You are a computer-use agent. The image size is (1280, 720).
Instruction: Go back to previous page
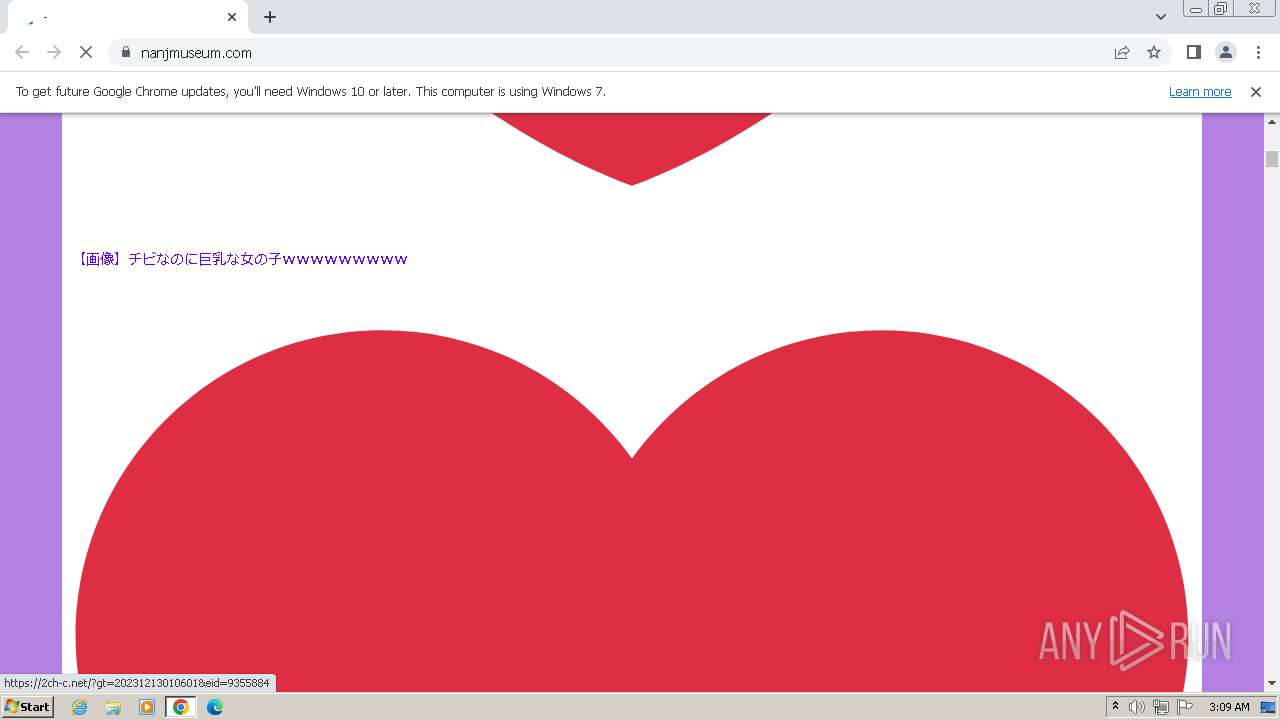tap(22, 52)
